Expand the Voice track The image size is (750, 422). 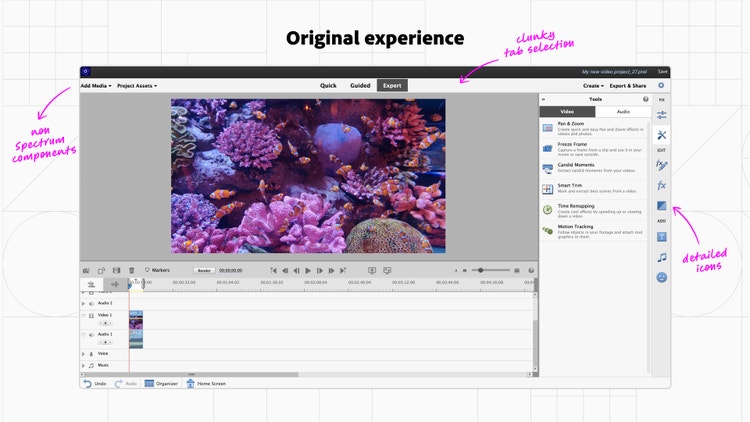83,354
